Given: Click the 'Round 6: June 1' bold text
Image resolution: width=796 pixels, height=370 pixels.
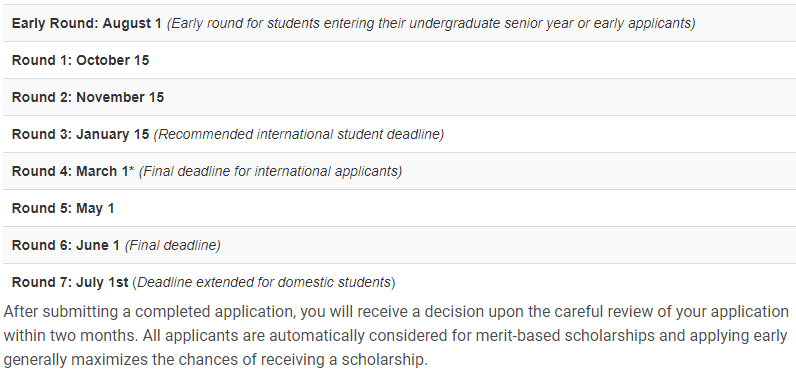Looking at the screenshot, I should click(66, 246).
